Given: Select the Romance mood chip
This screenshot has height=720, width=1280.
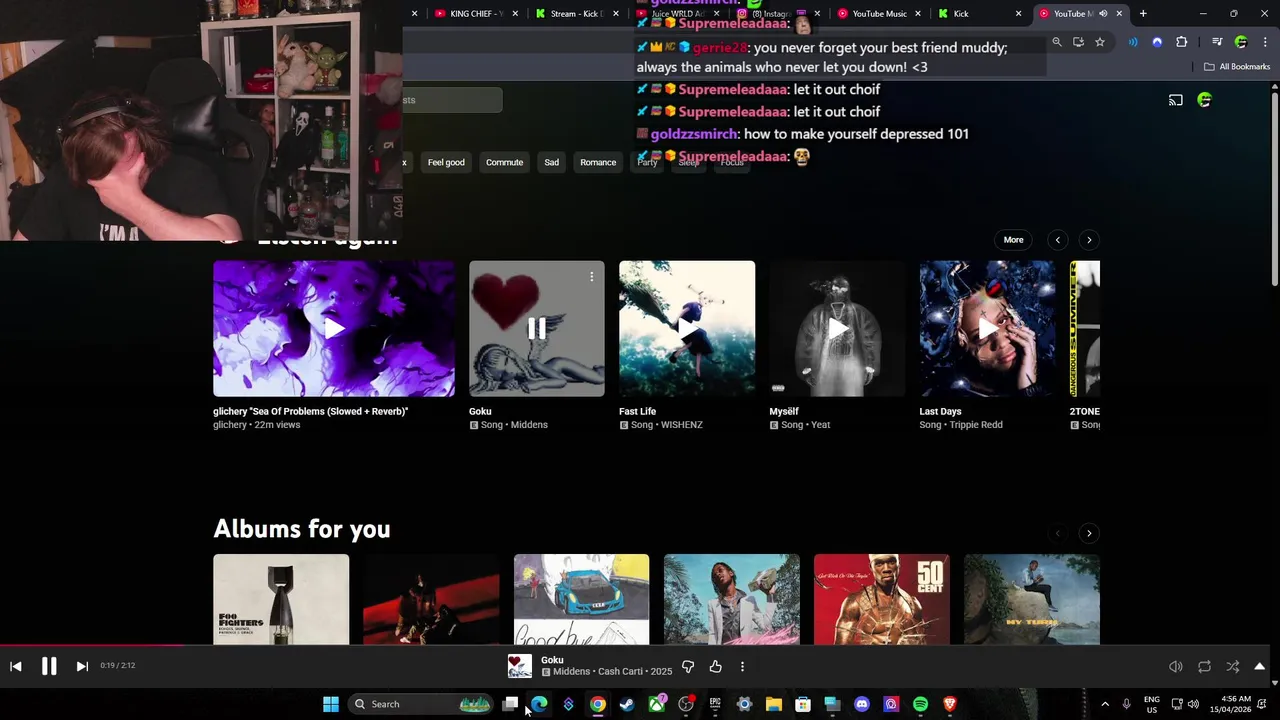Looking at the screenshot, I should [598, 162].
